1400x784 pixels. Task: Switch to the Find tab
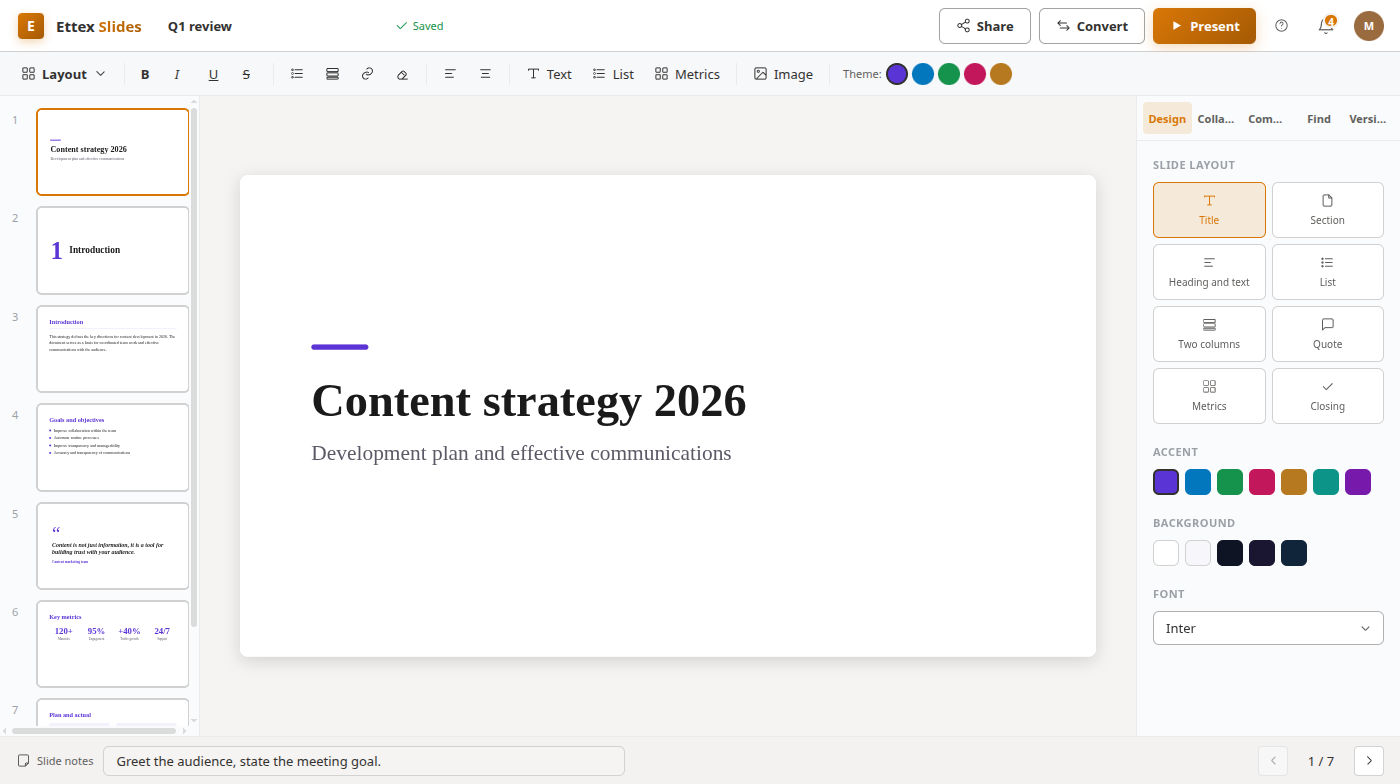[1319, 119]
